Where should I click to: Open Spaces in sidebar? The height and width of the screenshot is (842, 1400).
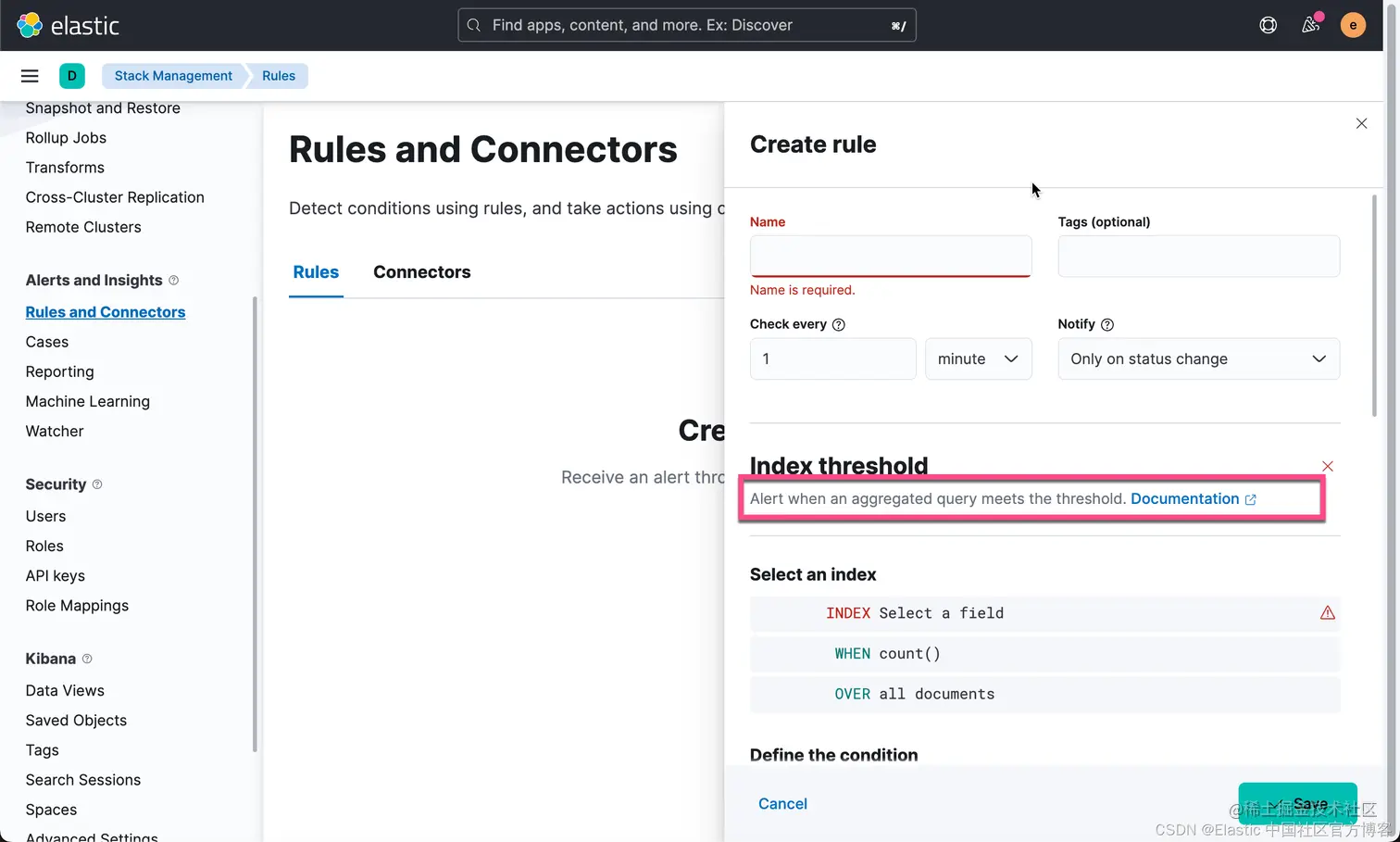51,809
